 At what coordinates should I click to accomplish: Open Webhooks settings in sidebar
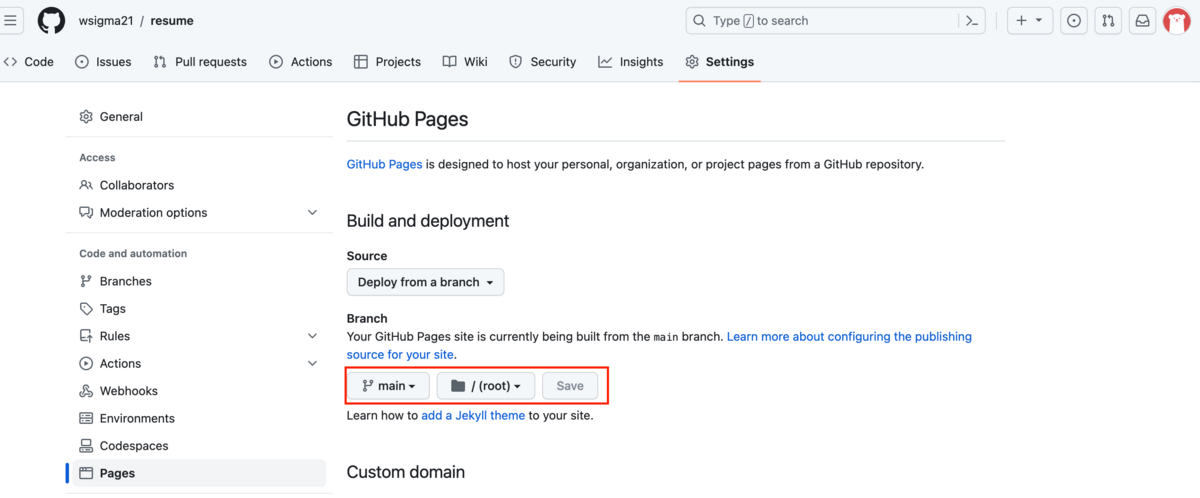click(x=128, y=391)
